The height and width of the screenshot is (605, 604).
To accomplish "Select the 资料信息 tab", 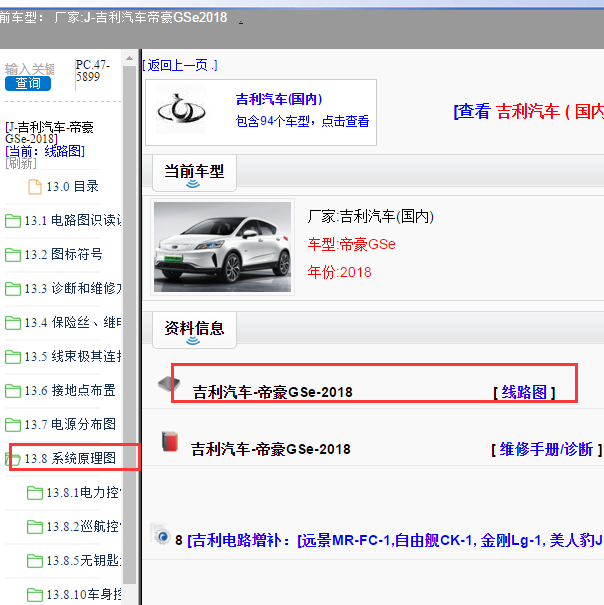I will point(194,330).
